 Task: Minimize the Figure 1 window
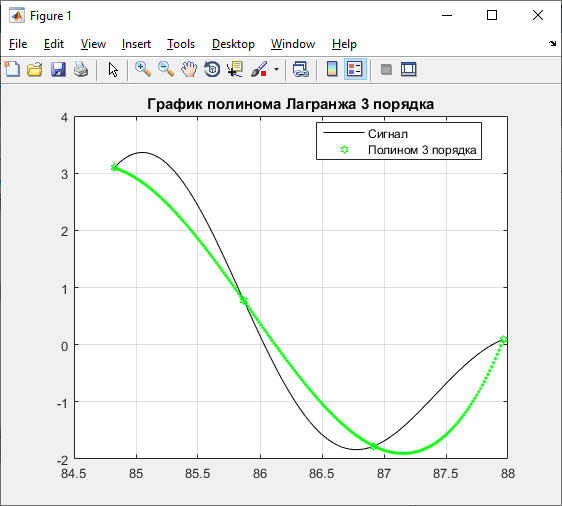(x=447, y=15)
